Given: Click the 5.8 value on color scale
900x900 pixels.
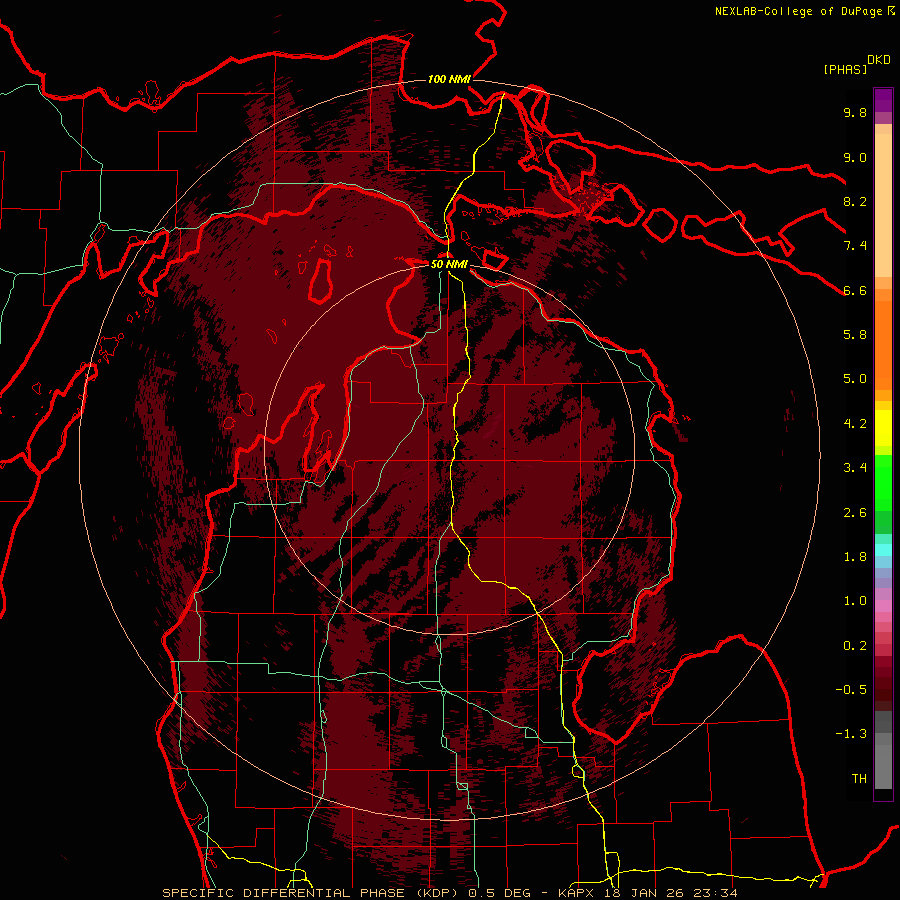Looking at the screenshot, I should click(855, 335).
